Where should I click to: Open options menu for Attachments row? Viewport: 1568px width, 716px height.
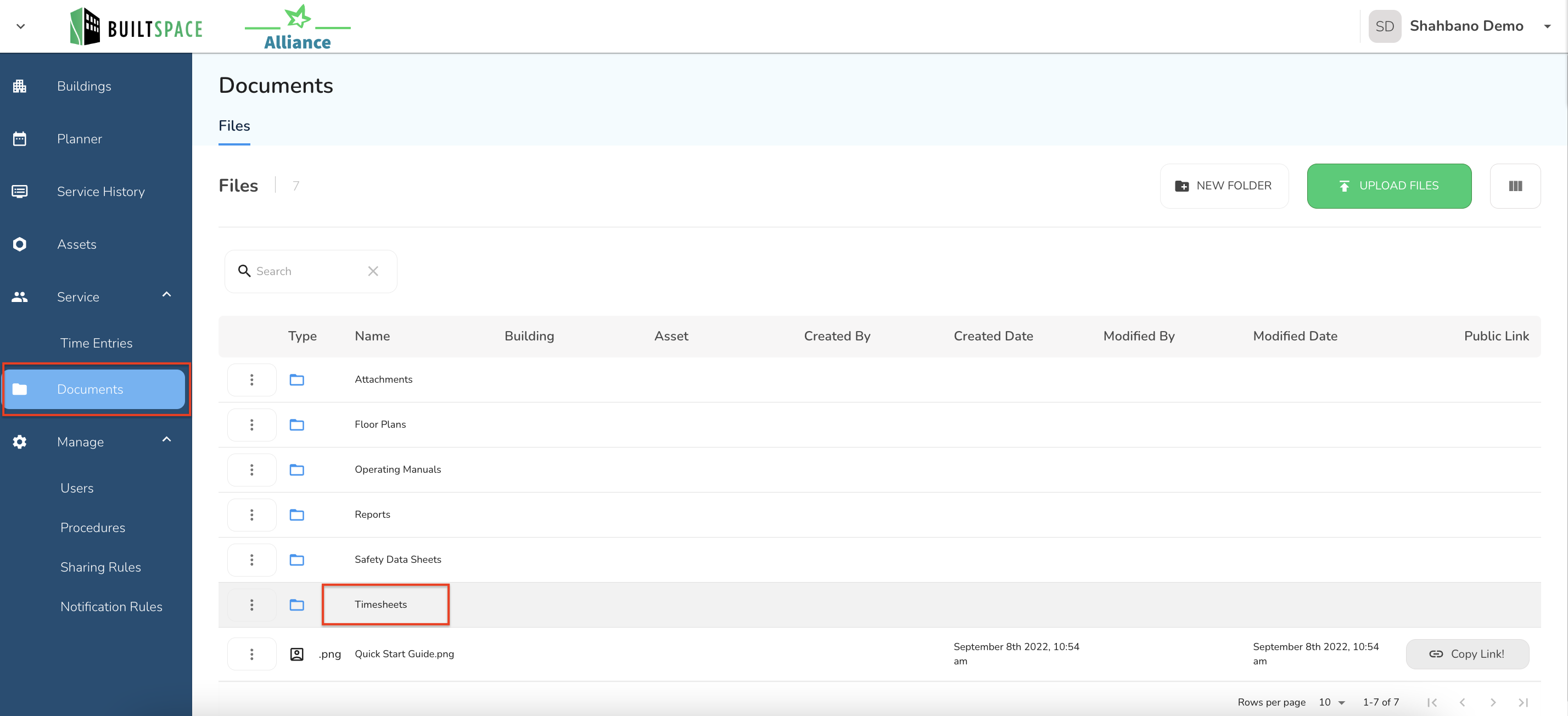(x=251, y=379)
